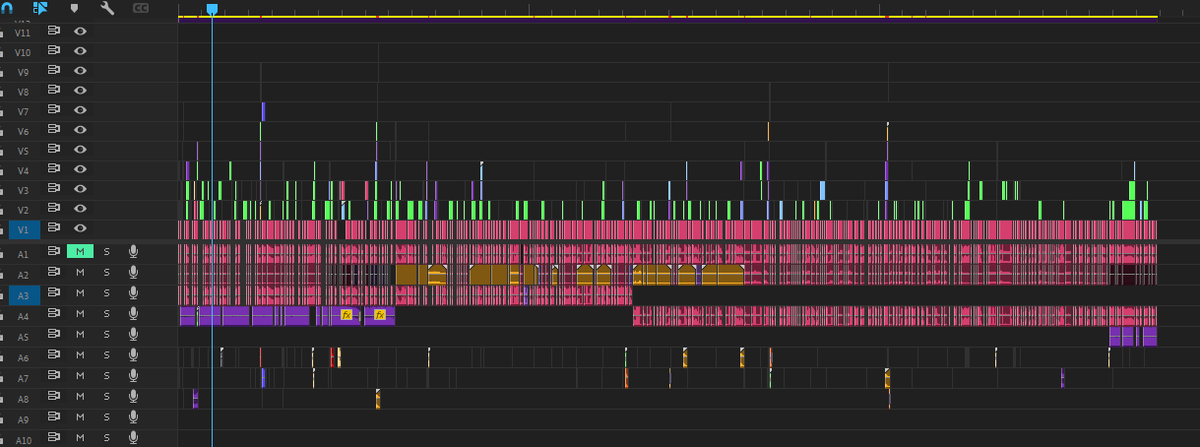Click the Add Marker icon

click(x=74, y=8)
